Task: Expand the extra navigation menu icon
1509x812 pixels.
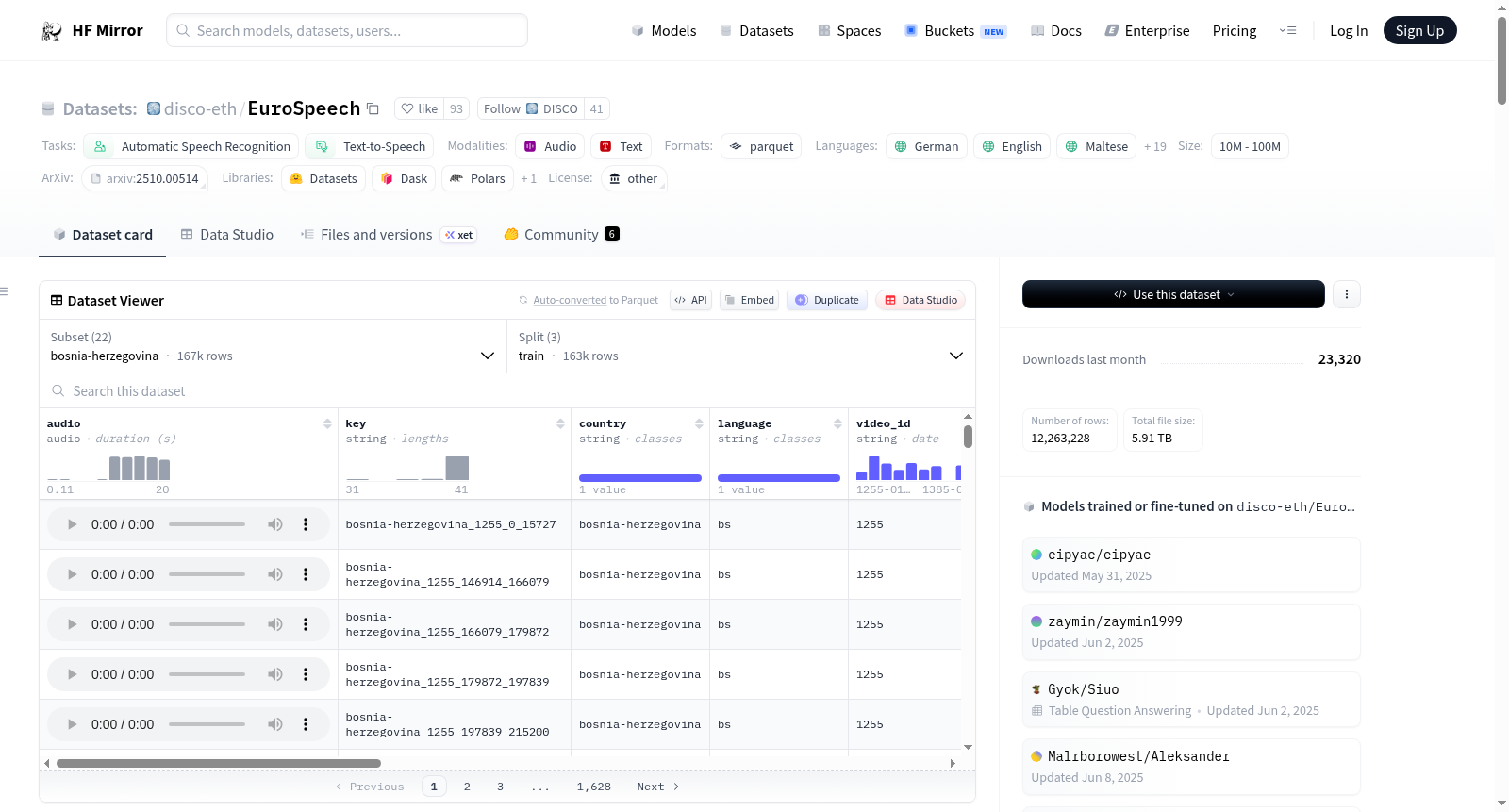Action: point(1287,31)
